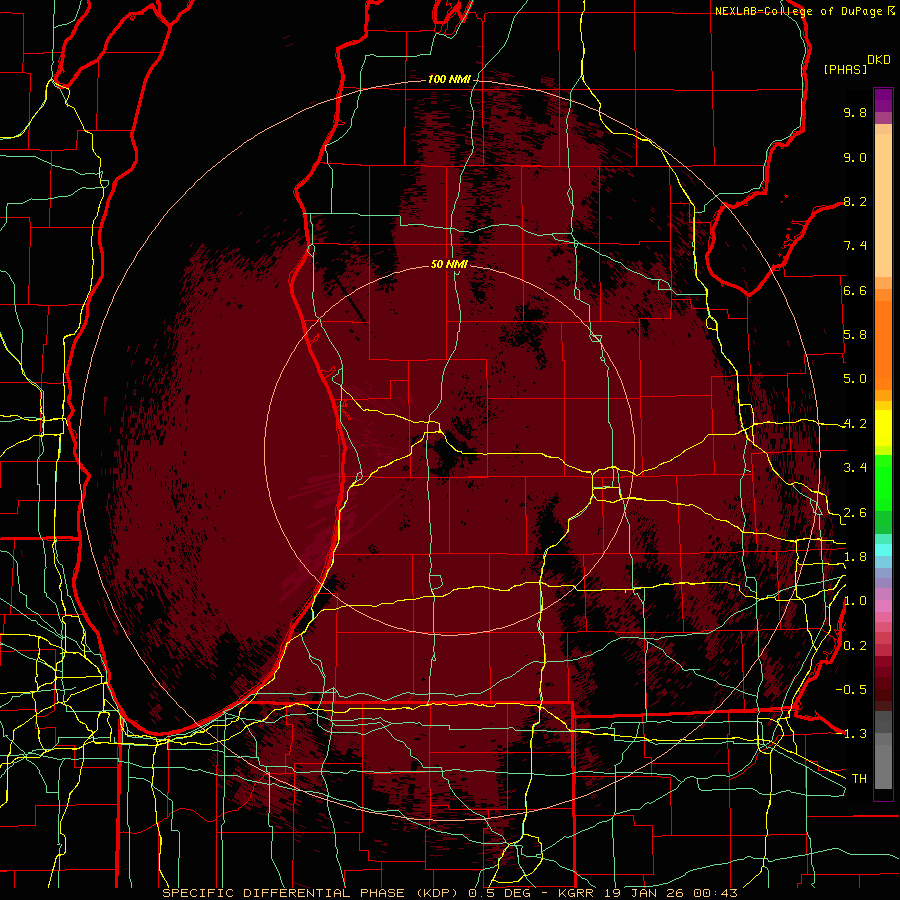Click the 1.0 value on the legend

(855, 601)
